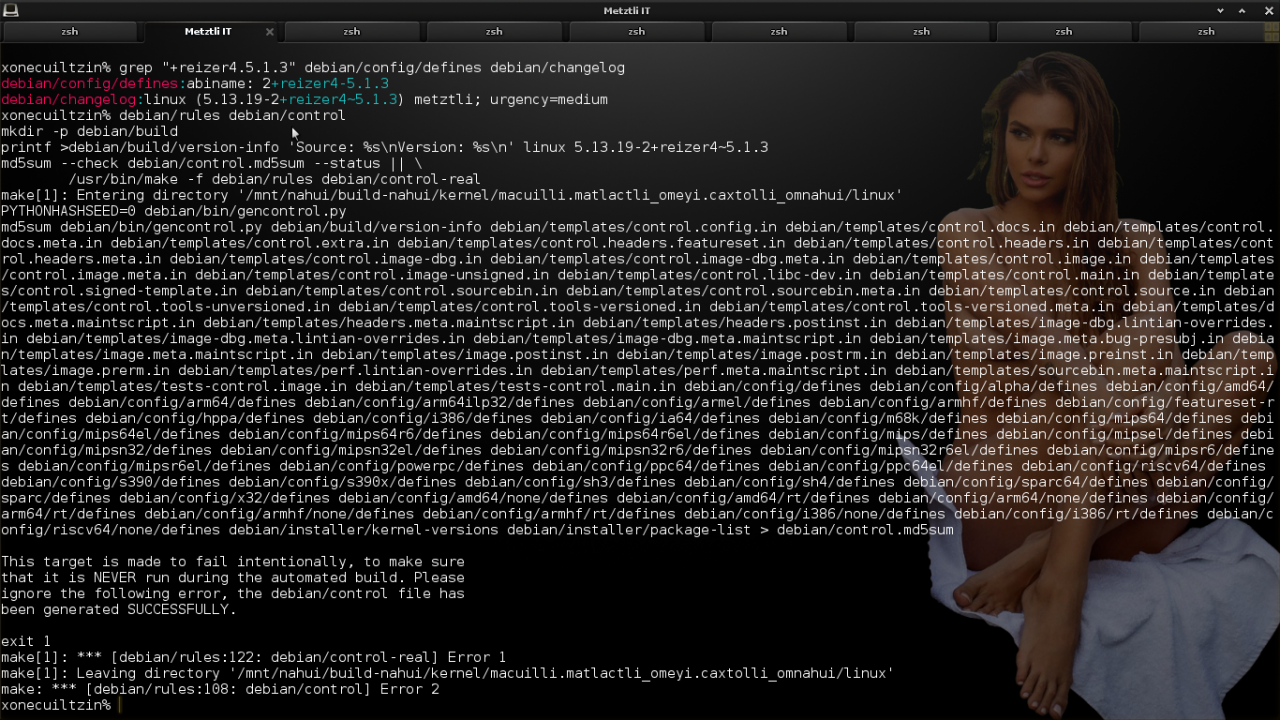Click the 'Entering directory' make[1] line

coord(452,196)
